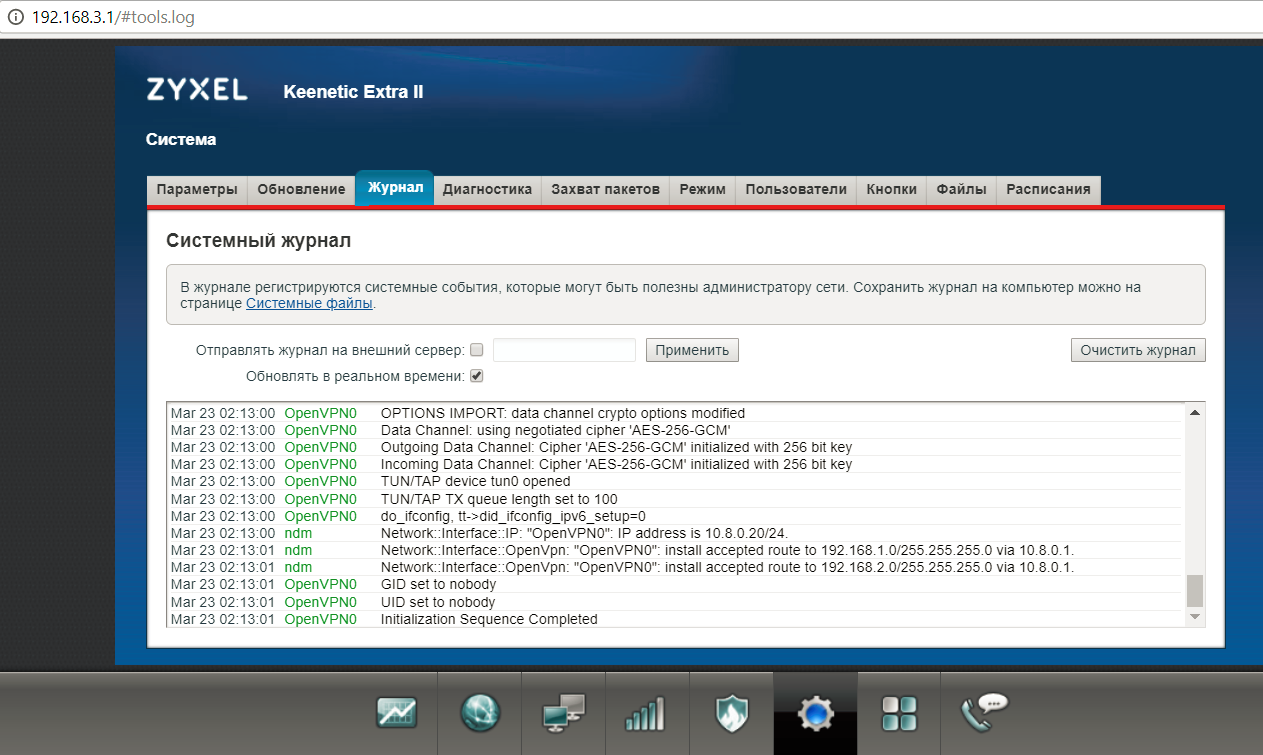1263x755 pixels.
Task: Switch to the Захват пакетов tab
Action: (x=605, y=189)
